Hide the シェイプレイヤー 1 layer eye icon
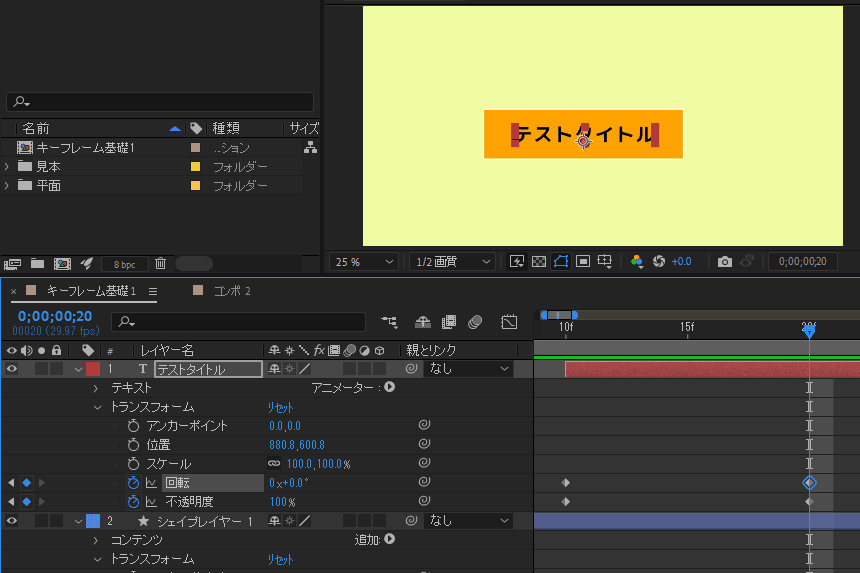The image size is (860, 573). click(x=12, y=521)
